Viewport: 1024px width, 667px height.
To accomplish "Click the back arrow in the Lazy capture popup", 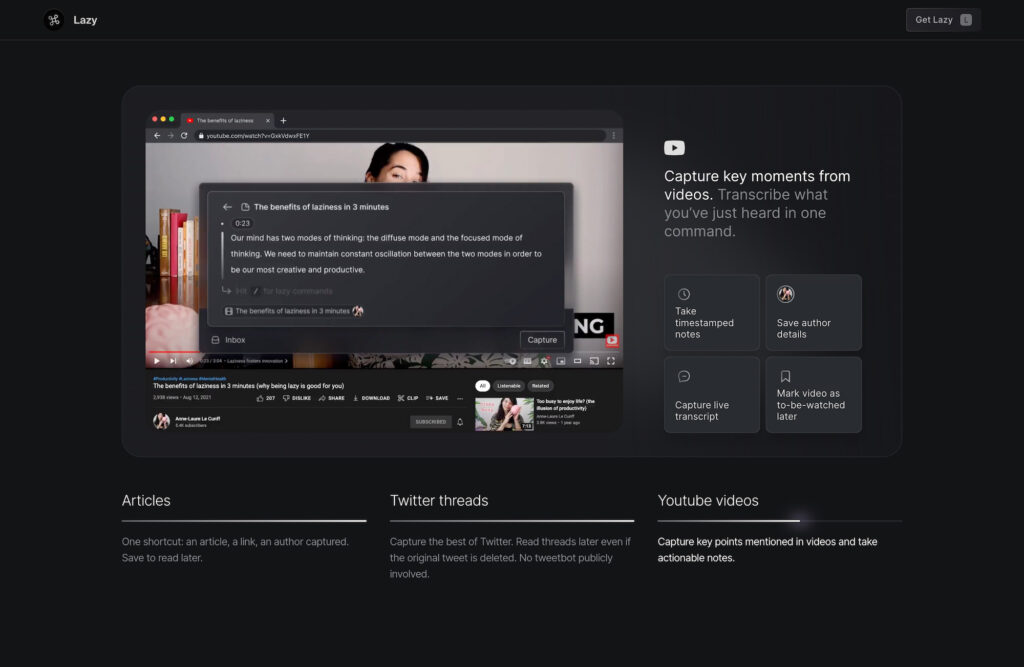I will (227, 207).
